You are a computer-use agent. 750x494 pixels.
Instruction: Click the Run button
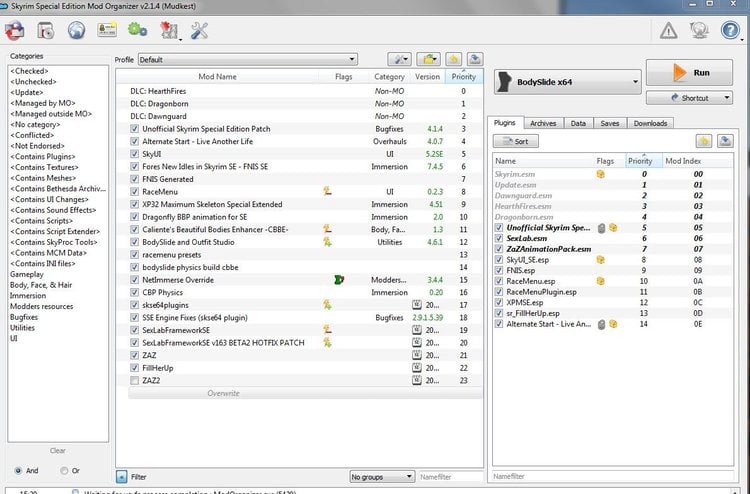click(x=689, y=73)
